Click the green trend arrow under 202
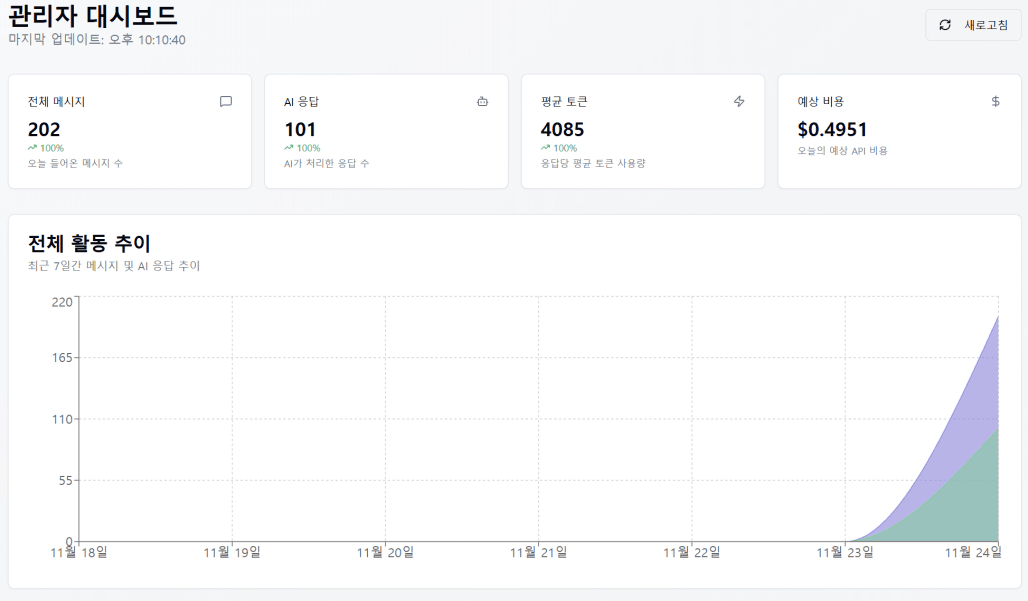The height and width of the screenshot is (601, 1028). (x=32, y=147)
